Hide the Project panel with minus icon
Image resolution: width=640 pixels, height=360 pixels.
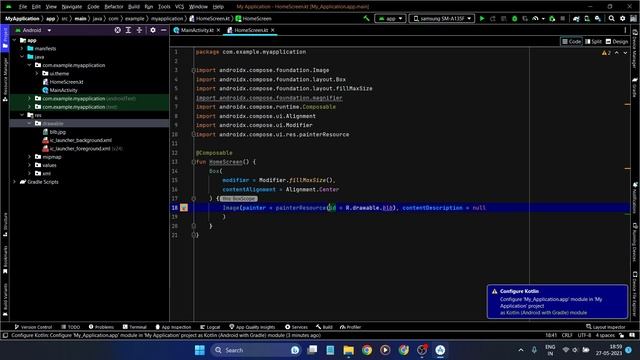pyautogui.click(x=164, y=30)
